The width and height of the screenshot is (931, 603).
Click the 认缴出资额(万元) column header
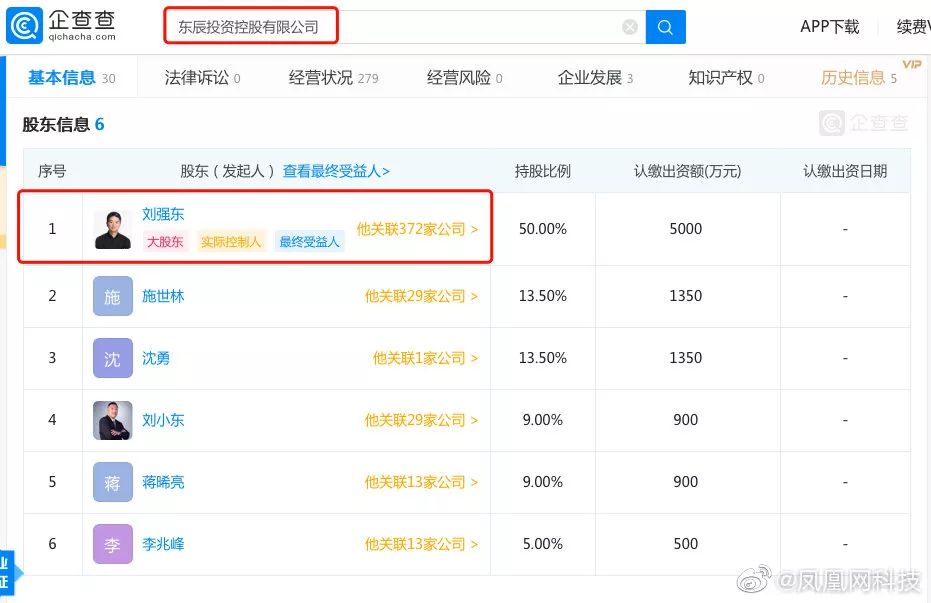tap(688, 171)
